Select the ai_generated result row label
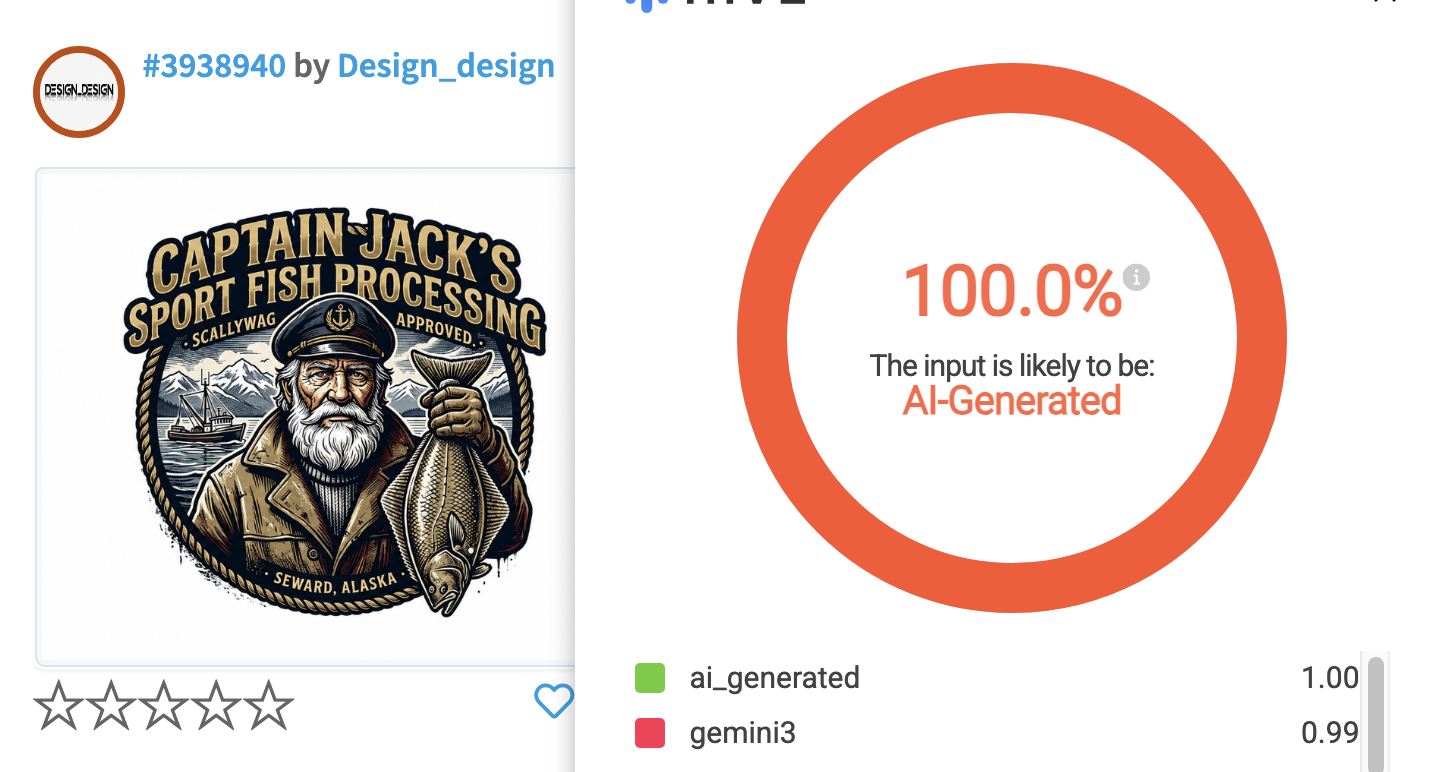 coord(775,678)
